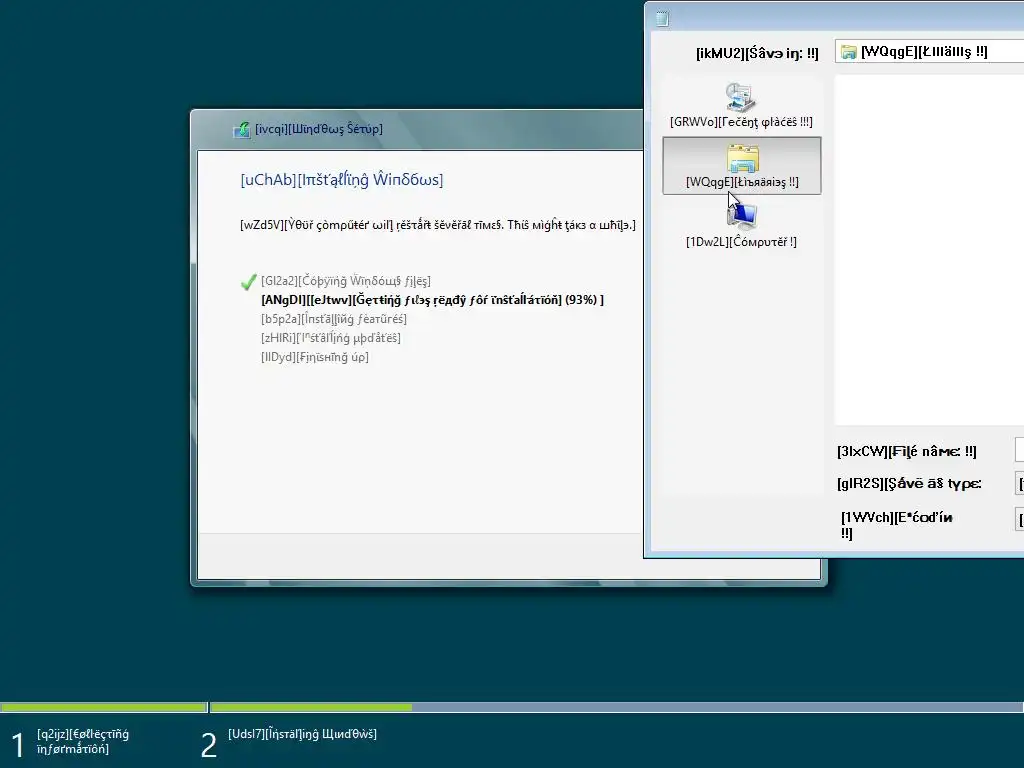Viewport: 1024px width, 768px height.
Task: Click the Collecting information progress segment
Action: coord(104,707)
